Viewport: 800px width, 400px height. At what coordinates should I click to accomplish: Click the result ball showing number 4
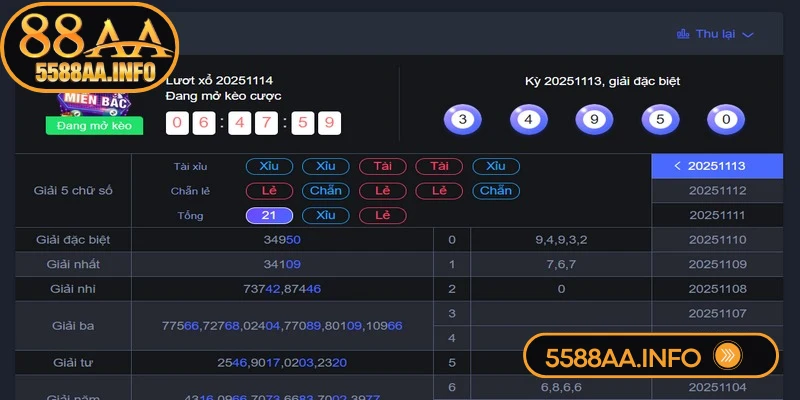coord(527,120)
